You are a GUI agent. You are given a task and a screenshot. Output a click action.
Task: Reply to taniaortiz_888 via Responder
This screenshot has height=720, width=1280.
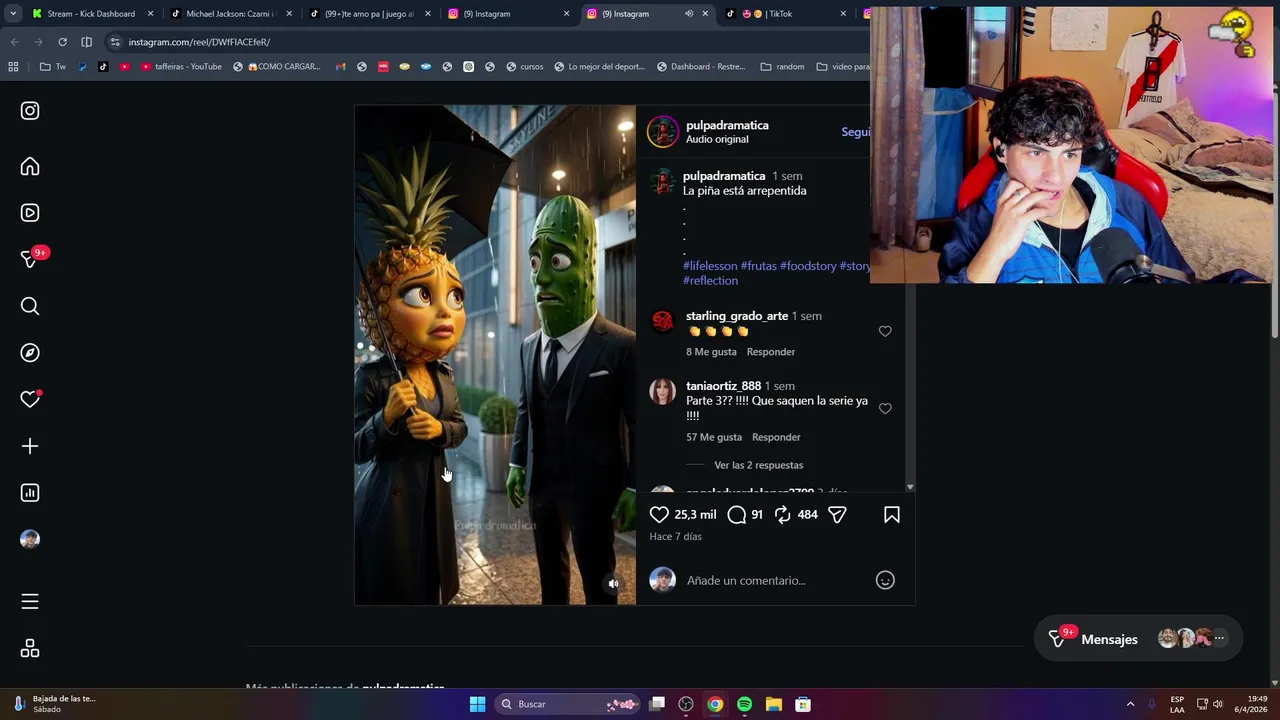(776, 437)
